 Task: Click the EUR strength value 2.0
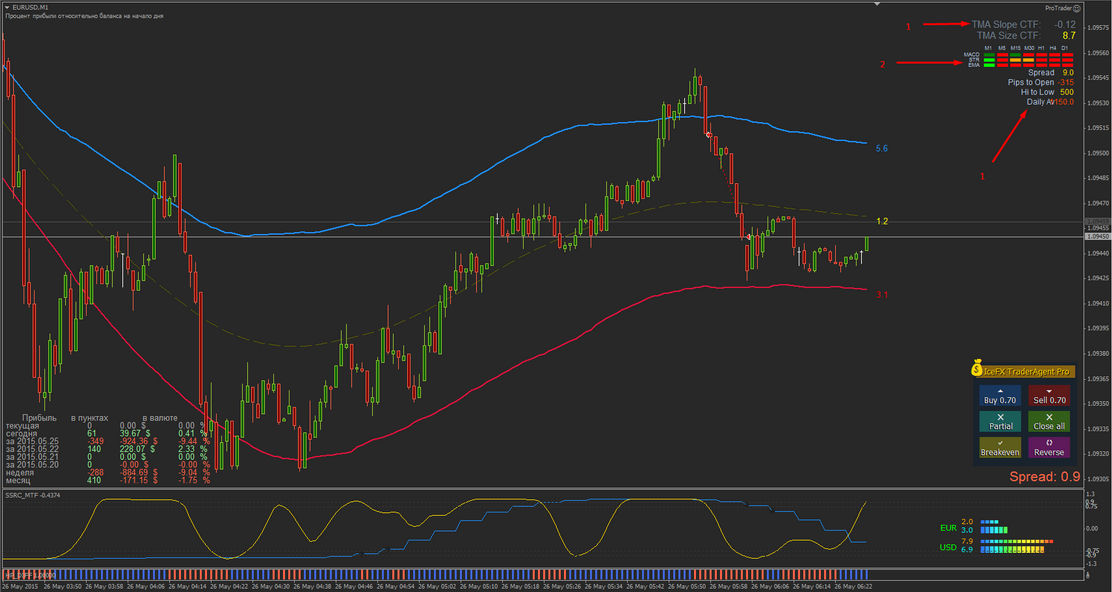(967, 522)
